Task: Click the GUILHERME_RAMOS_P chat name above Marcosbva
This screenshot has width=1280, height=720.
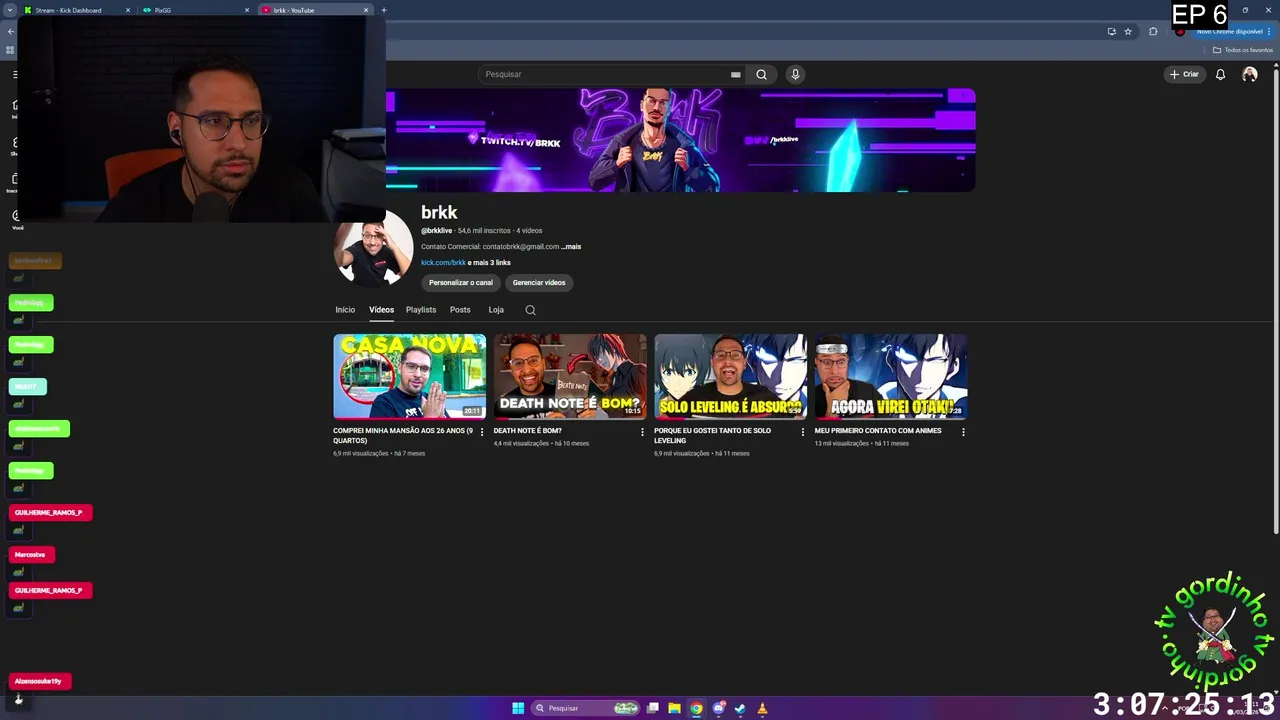Action: click(x=48, y=512)
